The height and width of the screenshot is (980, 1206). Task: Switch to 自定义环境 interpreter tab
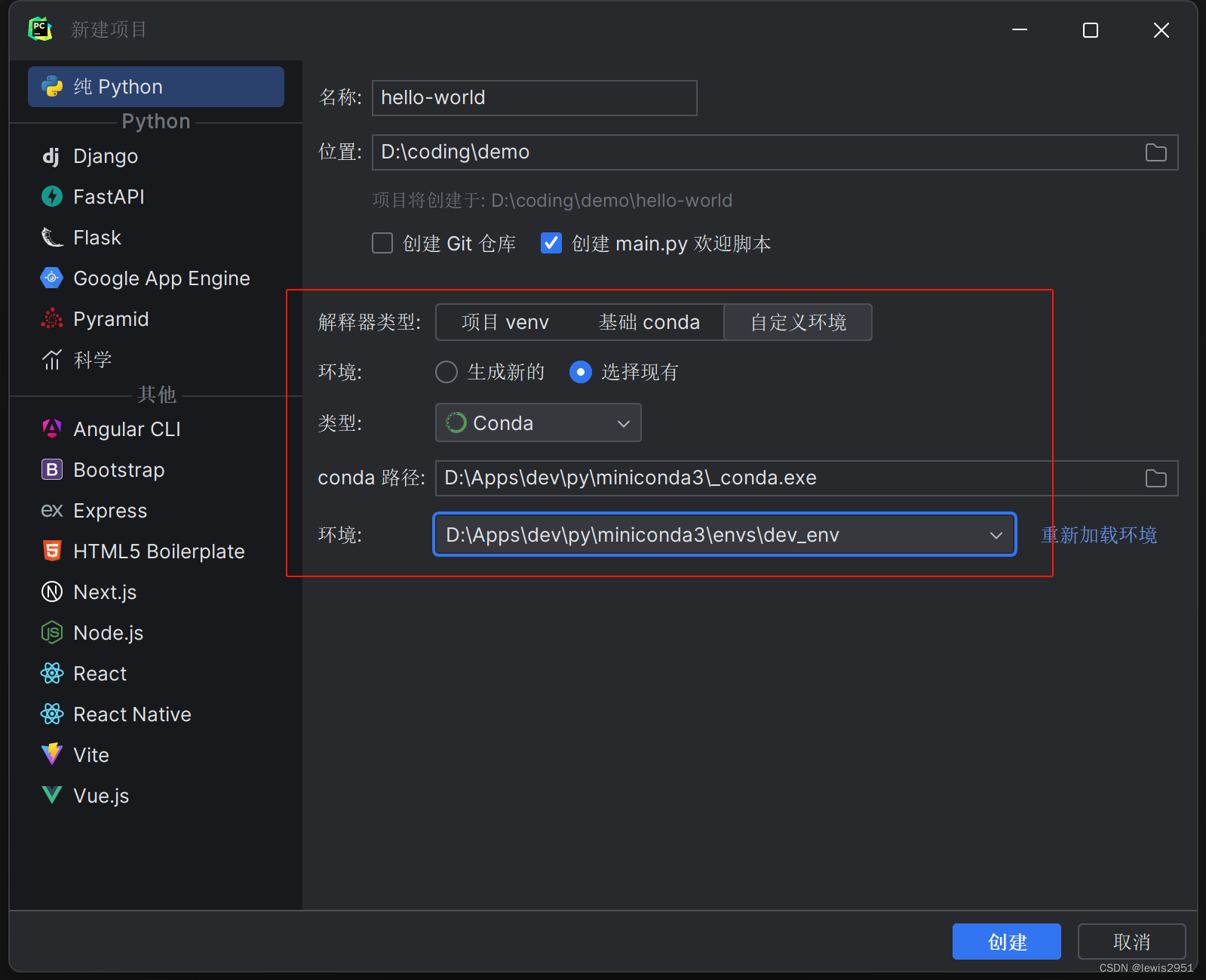click(798, 322)
